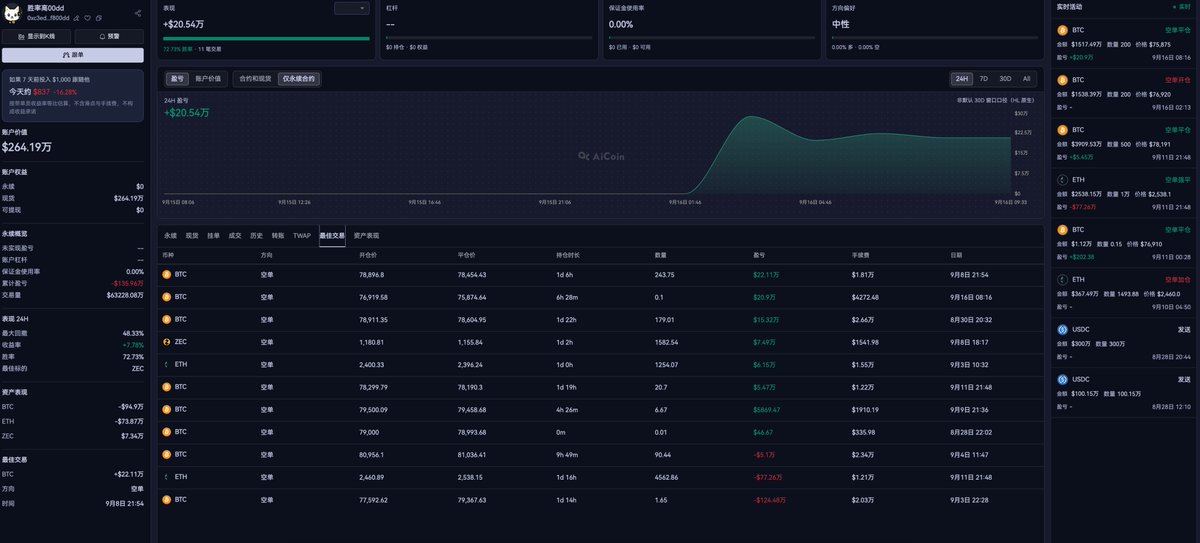Click the BTC icon in the $3909.53万 activity
The width and height of the screenshot is (1200, 543).
[1063, 130]
